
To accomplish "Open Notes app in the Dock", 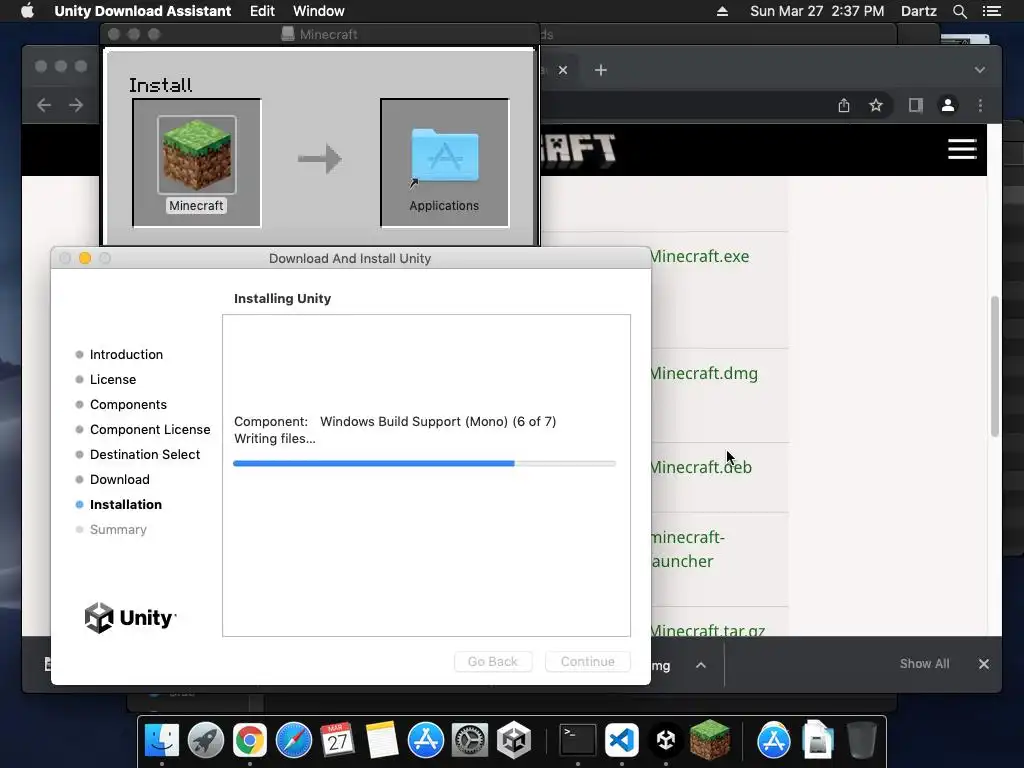I will click(381, 741).
